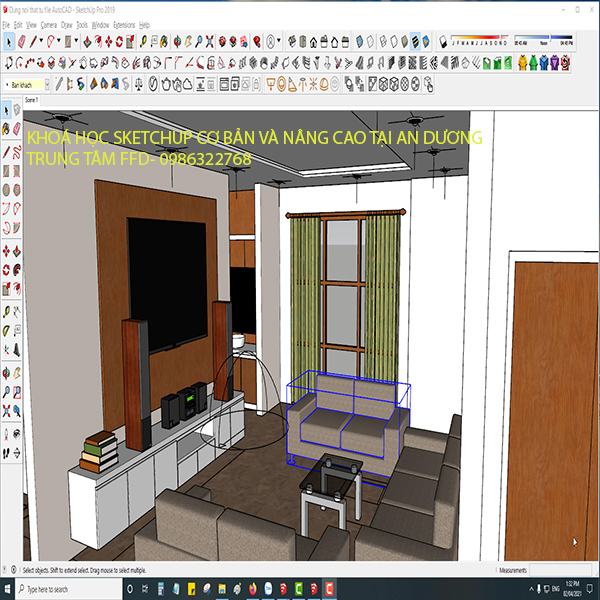This screenshot has width=600, height=600.
Task: Click the status bar text starting with Select objects
Action: pos(84,570)
